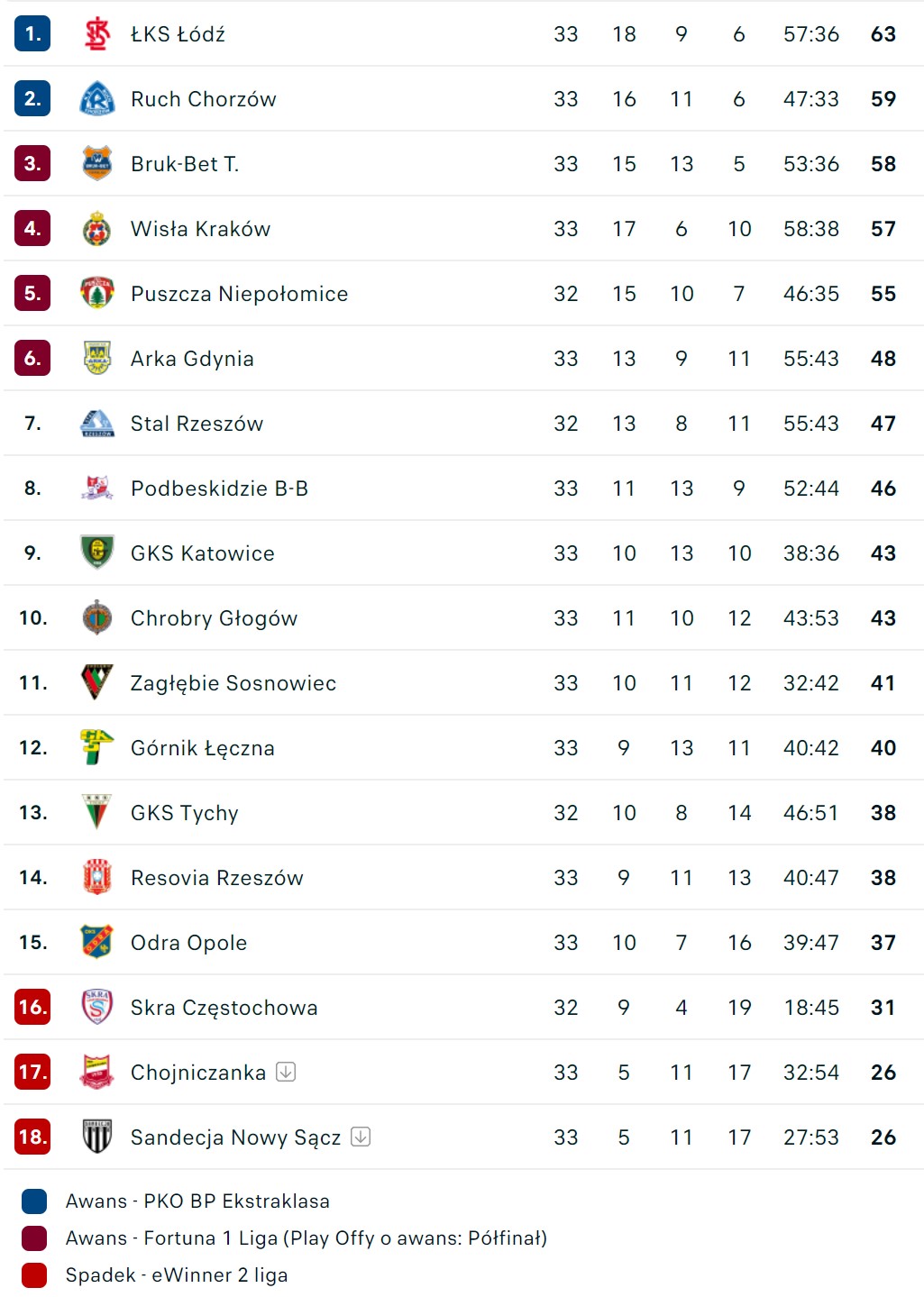Open the Puszcza Niepołomice team link
The width and height of the screenshot is (924, 1297).
pos(239,294)
